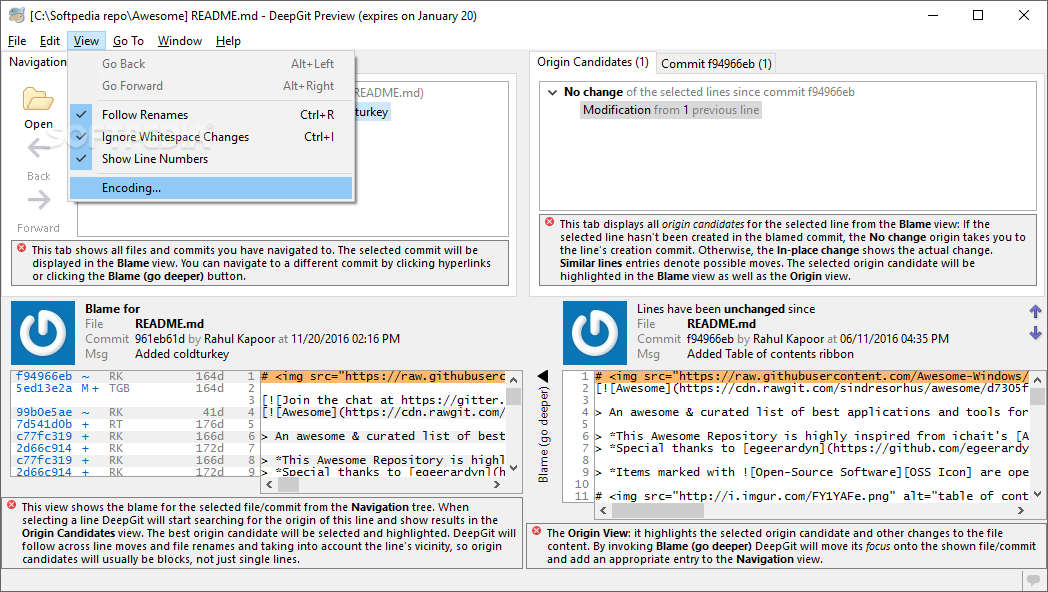The width and height of the screenshot is (1048, 592).
Task: Select blame line 'An awesome & curated list'
Action: point(382,436)
